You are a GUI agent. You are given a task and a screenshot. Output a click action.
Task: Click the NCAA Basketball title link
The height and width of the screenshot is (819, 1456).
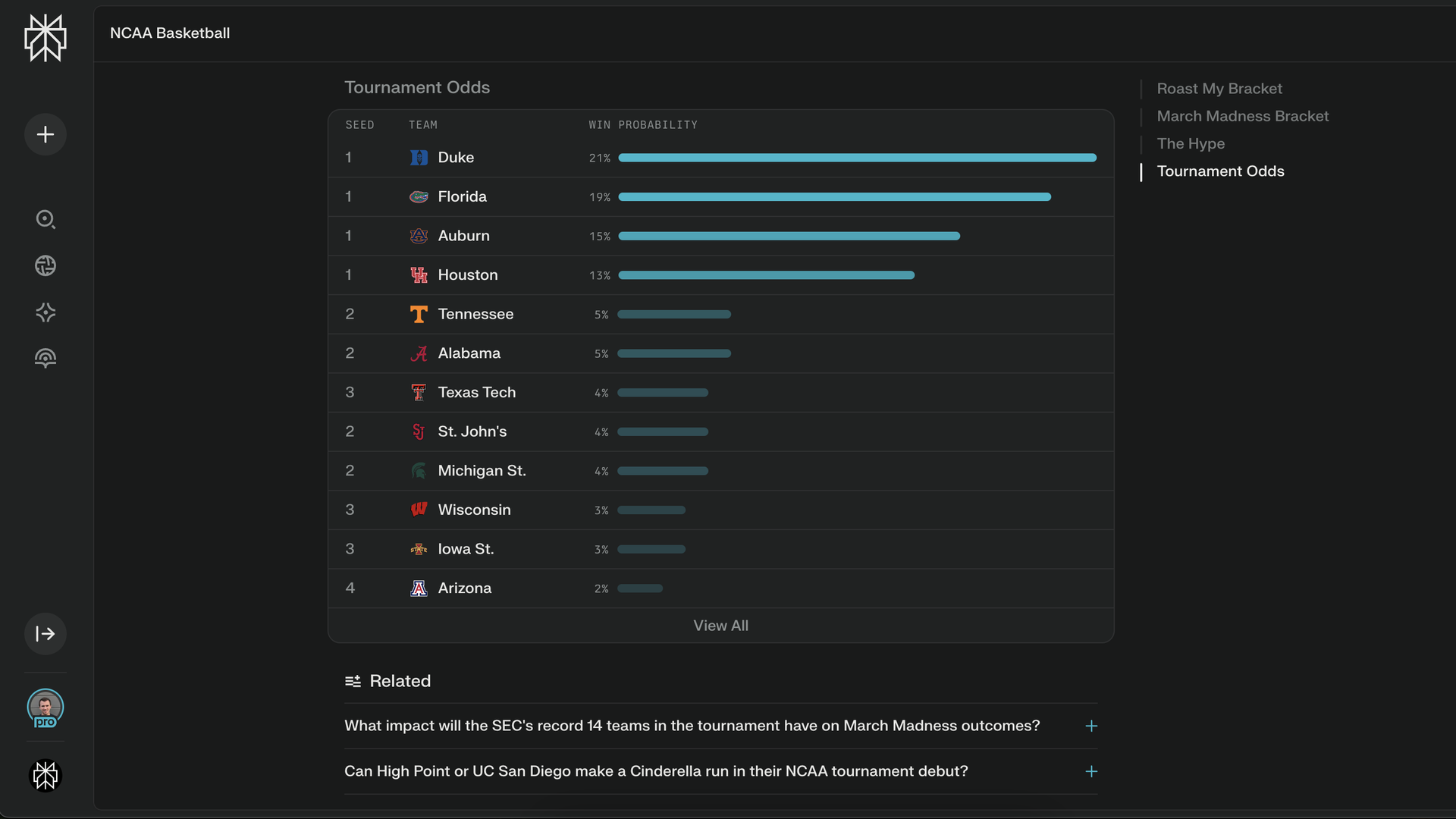click(170, 33)
